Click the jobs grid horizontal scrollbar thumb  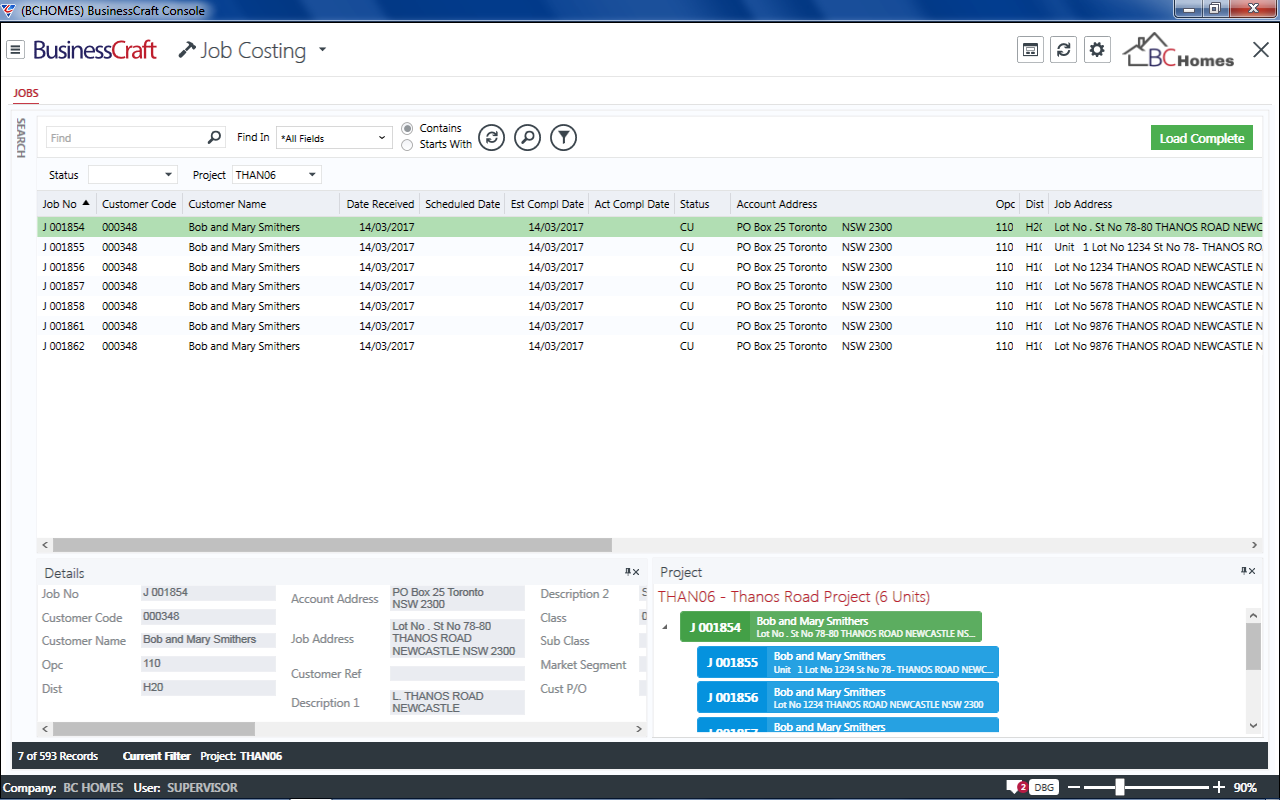(332, 545)
